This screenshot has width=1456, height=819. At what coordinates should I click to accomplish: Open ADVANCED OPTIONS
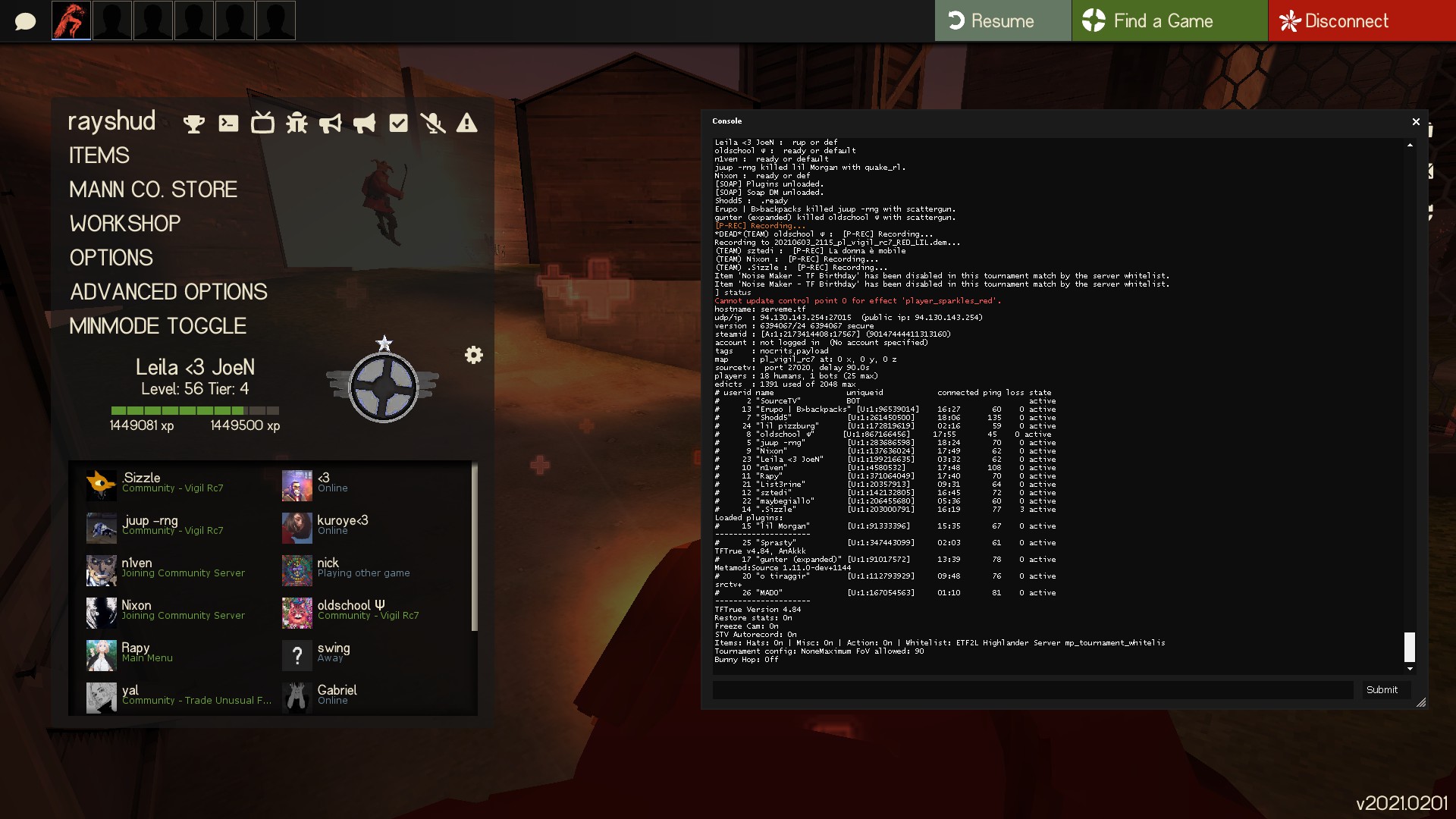[168, 292]
